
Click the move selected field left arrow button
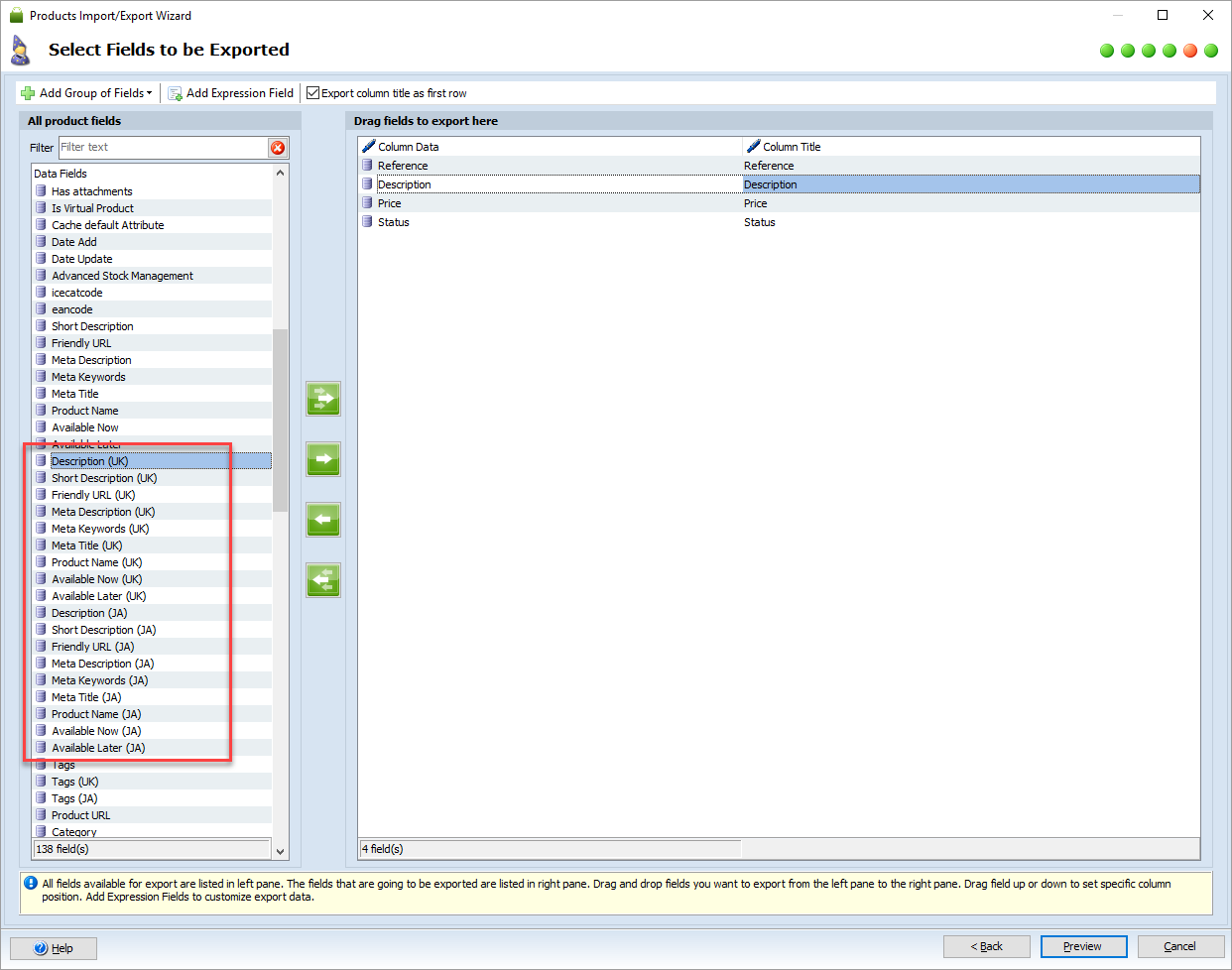[323, 520]
